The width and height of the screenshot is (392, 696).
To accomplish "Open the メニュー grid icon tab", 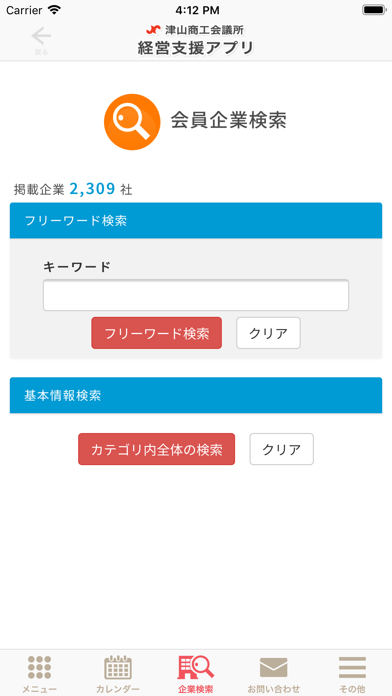I will pos(40,668).
